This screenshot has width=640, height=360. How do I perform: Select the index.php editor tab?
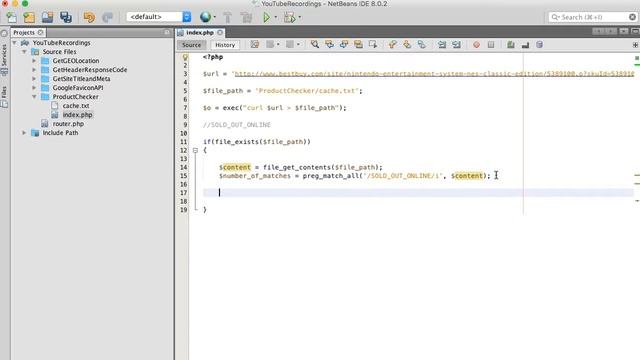click(x=200, y=32)
